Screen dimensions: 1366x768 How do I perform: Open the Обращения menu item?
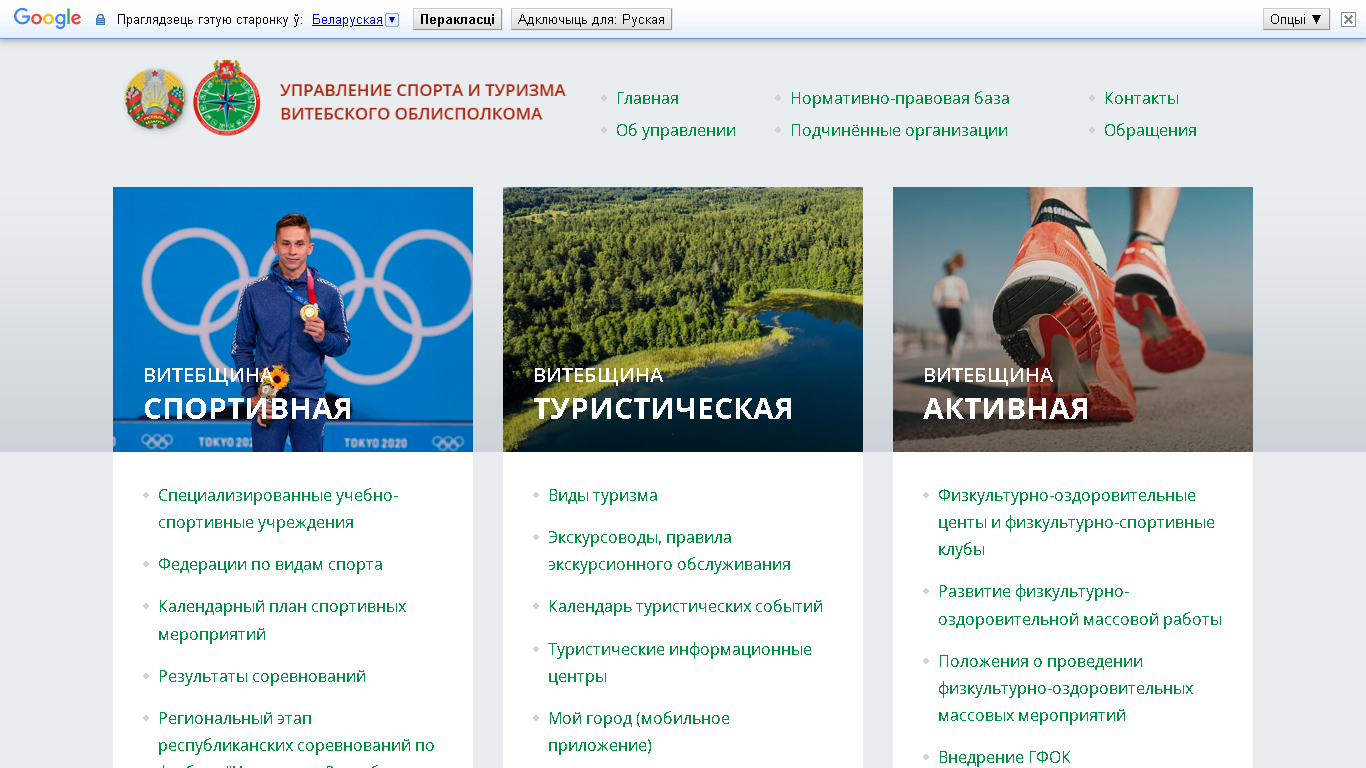coord(1150,130)
